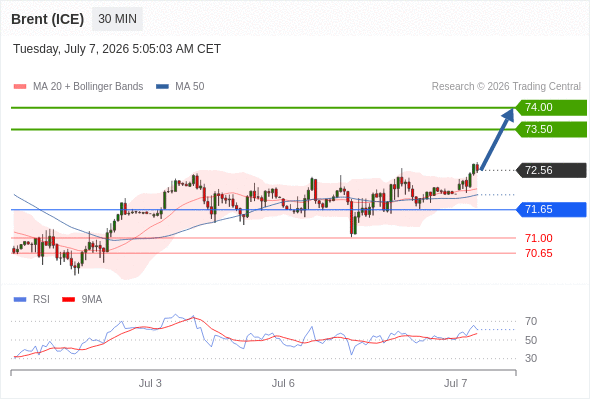
Task: Click the black 72.56 current price tag
Action: [551, 170]
